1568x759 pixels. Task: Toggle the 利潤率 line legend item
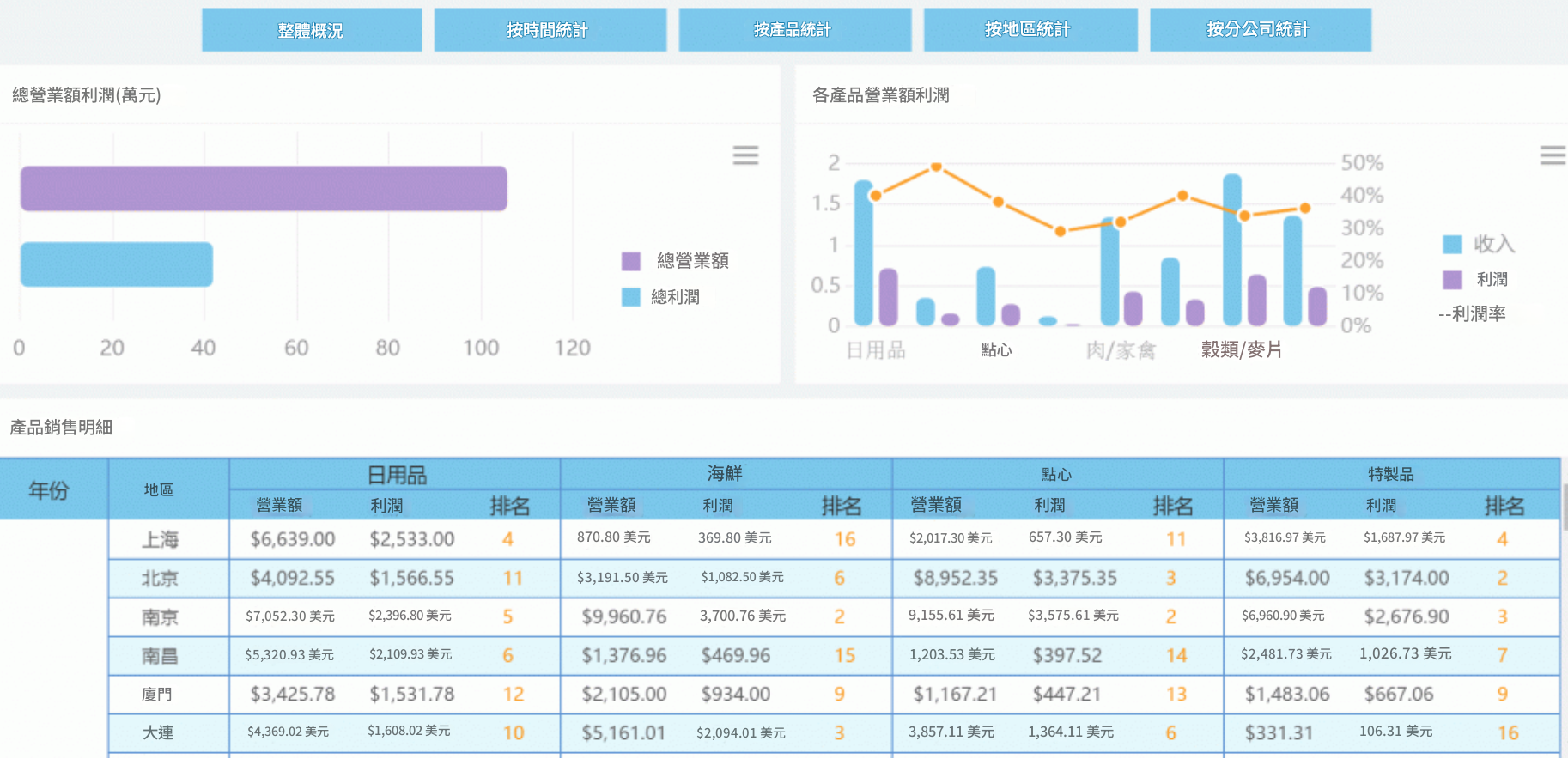pyautogui.click(x=1473, y=314)
